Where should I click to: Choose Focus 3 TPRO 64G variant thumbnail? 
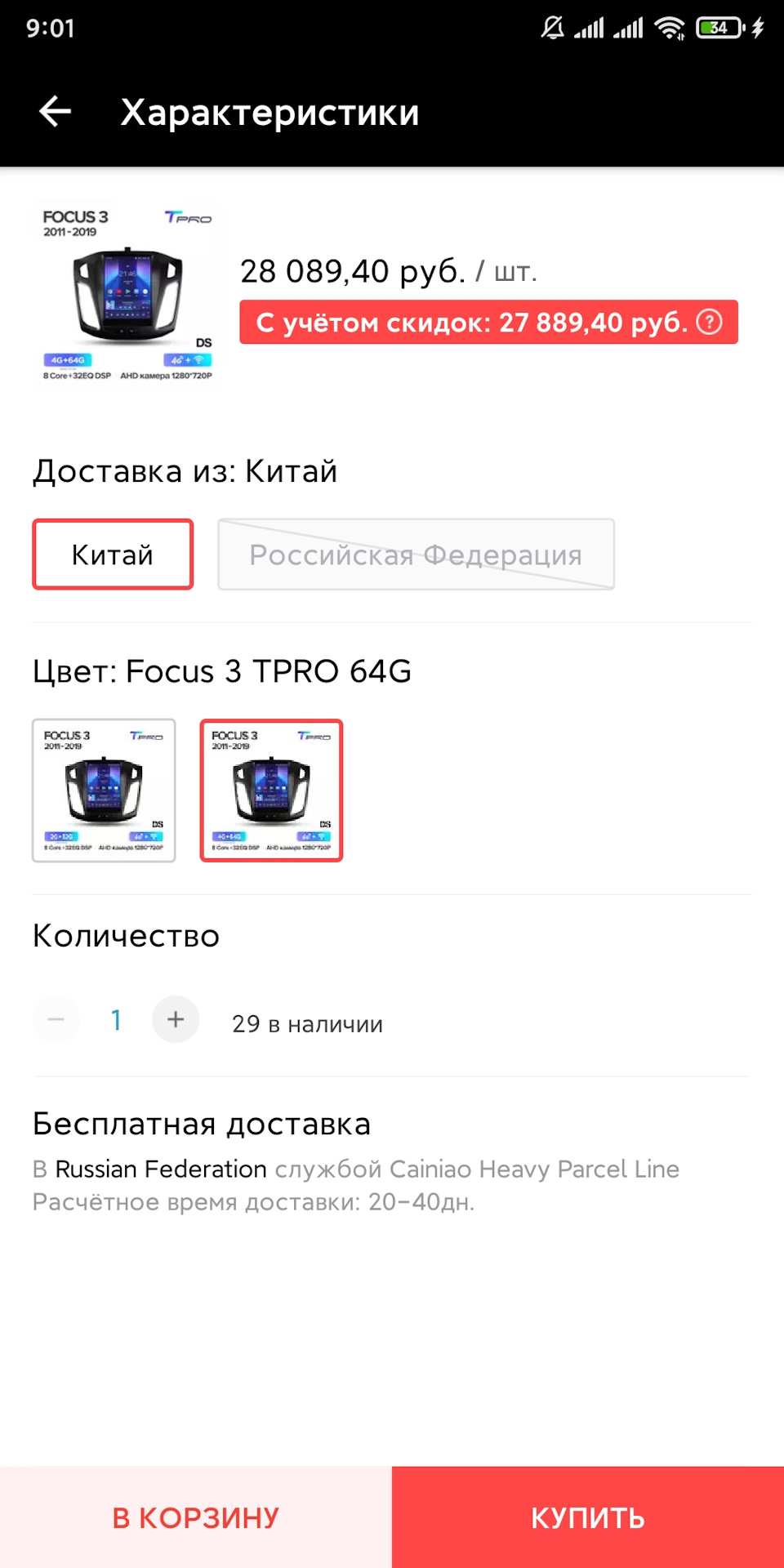[272, 790]
